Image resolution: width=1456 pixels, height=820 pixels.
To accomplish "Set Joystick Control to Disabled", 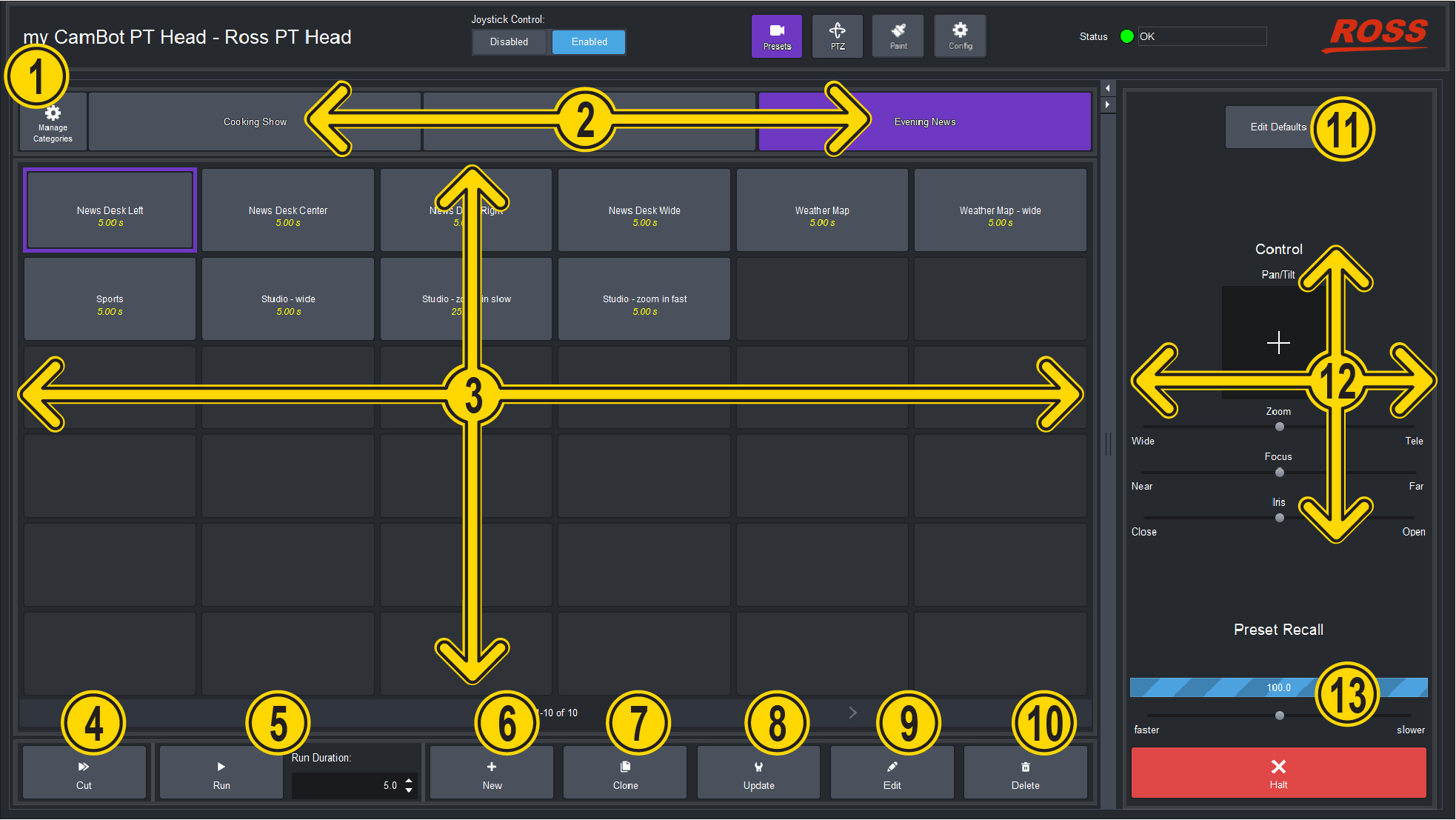I will (509, 41).
